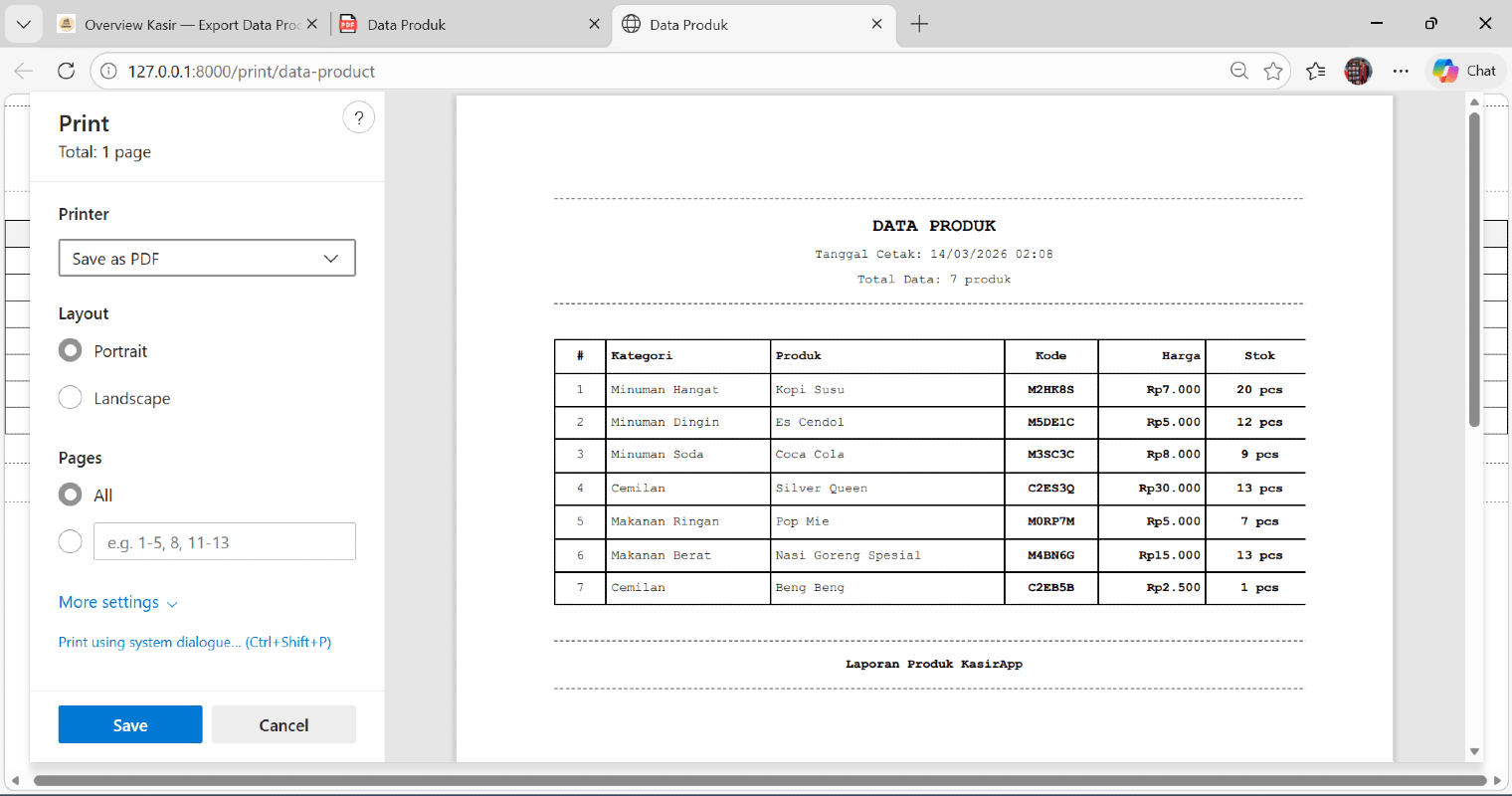Click the horizontal scrollbar thumb
This screenshot has height=796, width=1512.
click(760, 780)
